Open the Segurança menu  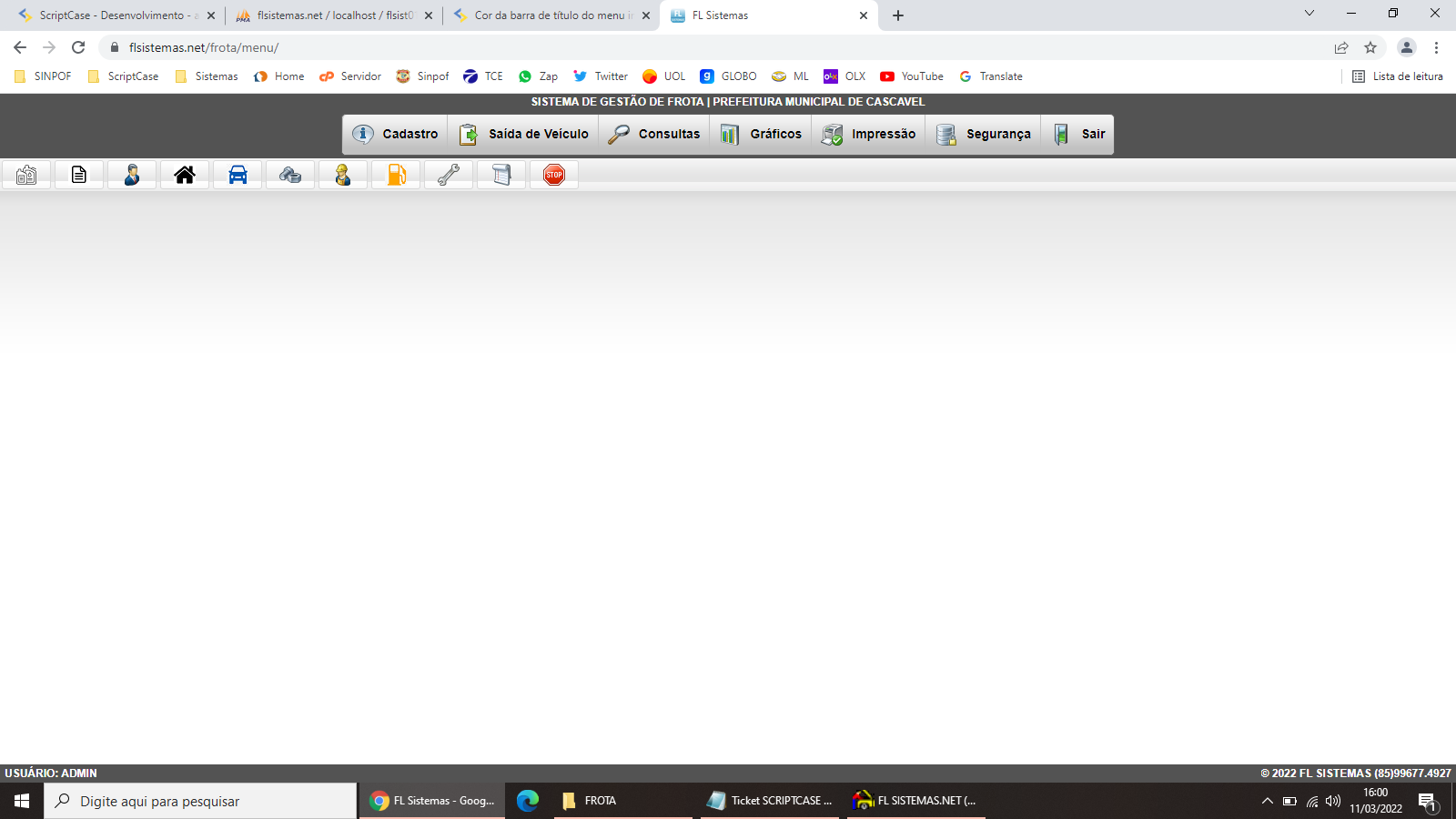983,134
